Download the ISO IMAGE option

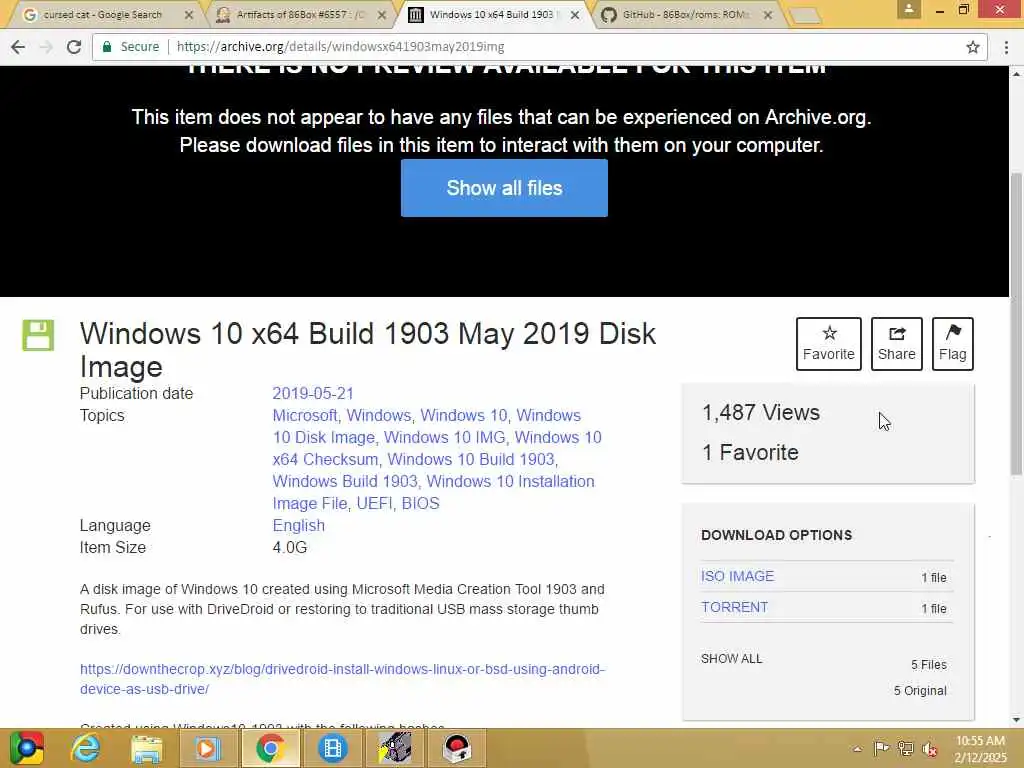click(x=737, y=576)
